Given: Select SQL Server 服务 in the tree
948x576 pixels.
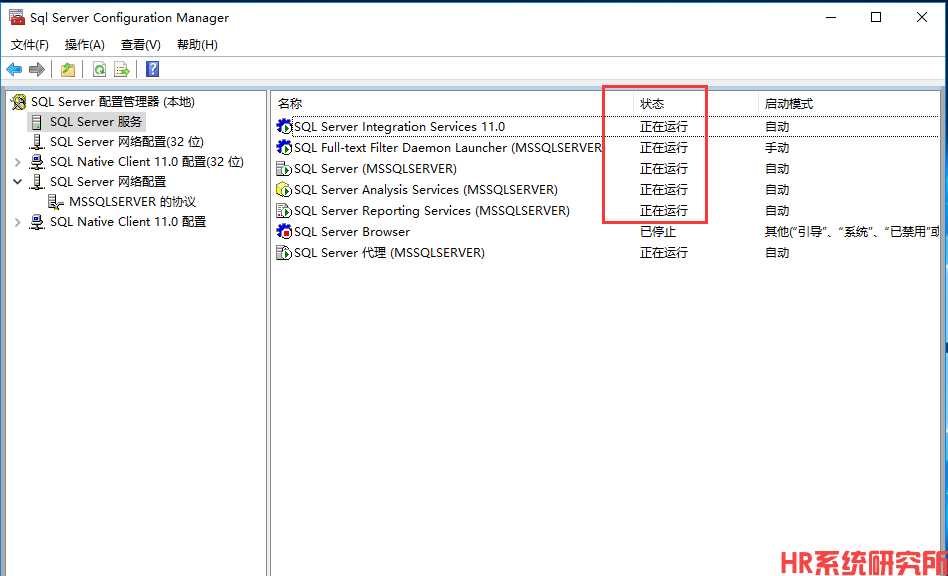Looking at the screenshot, I should pos(96,122).
